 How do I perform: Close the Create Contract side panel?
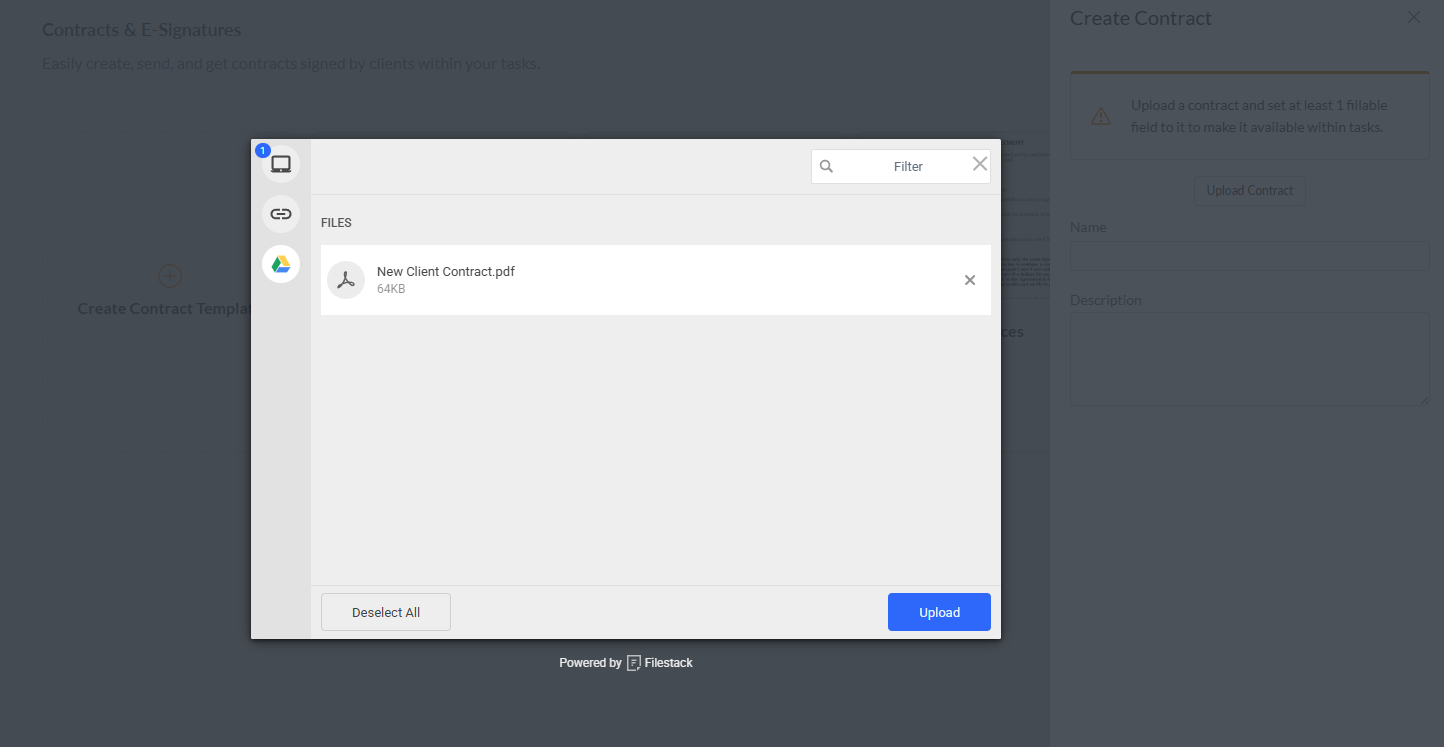point(1413,17)
